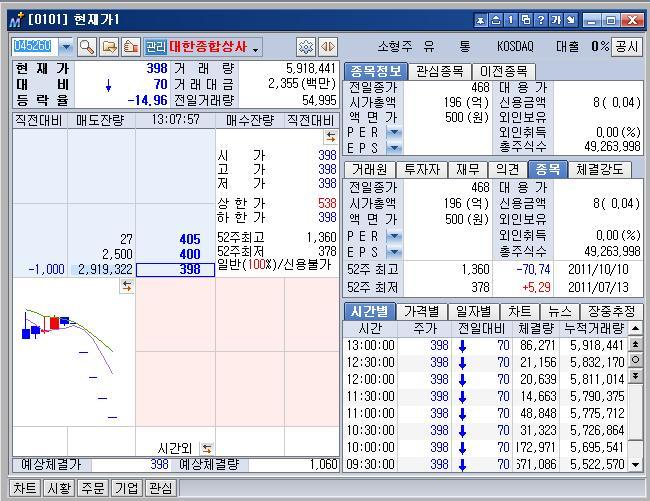Select the 종목정보 tab
650x501 pixels.
(376, 71)
